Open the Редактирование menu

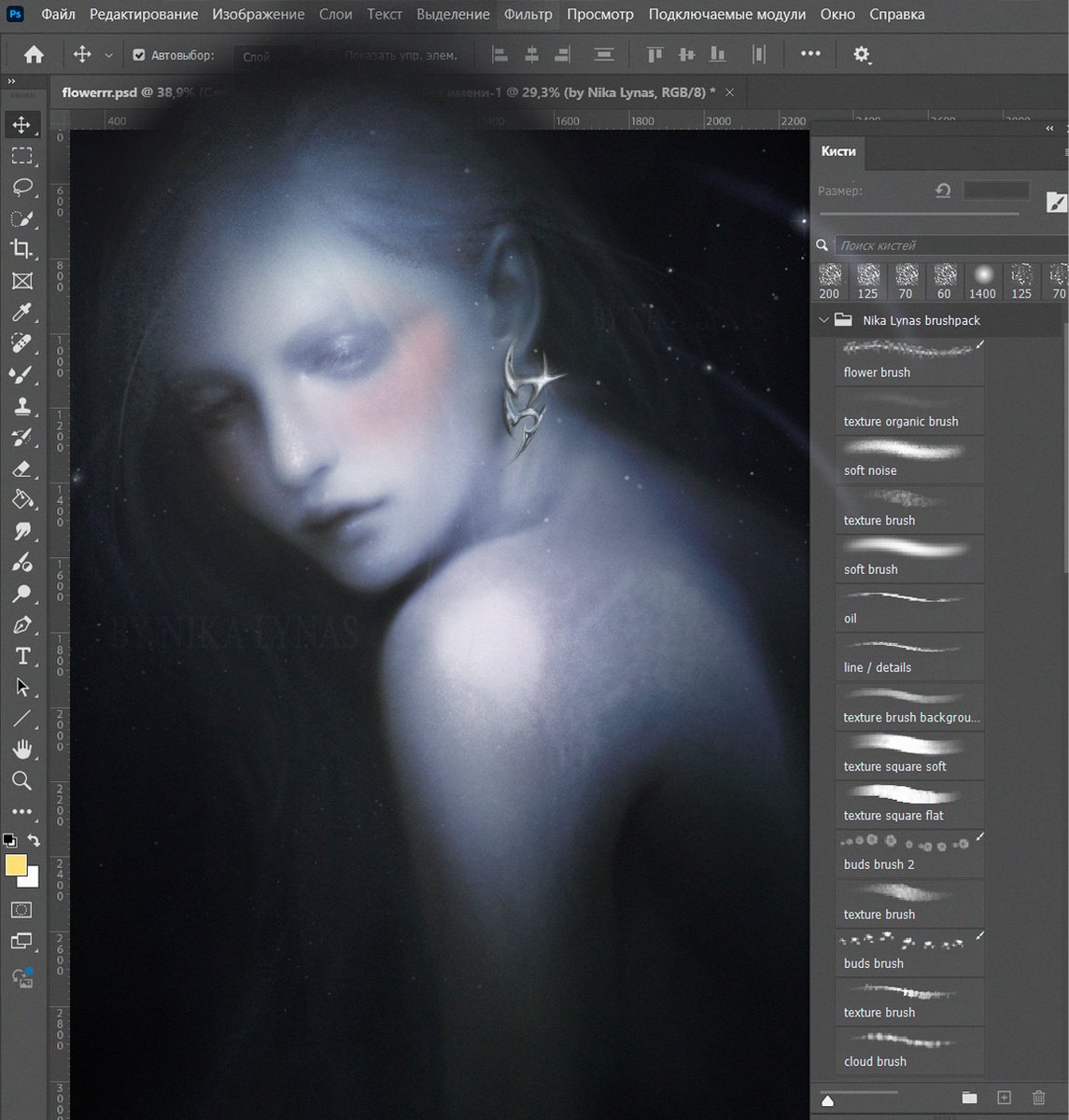pyautogui.click(x=144, y=14)
